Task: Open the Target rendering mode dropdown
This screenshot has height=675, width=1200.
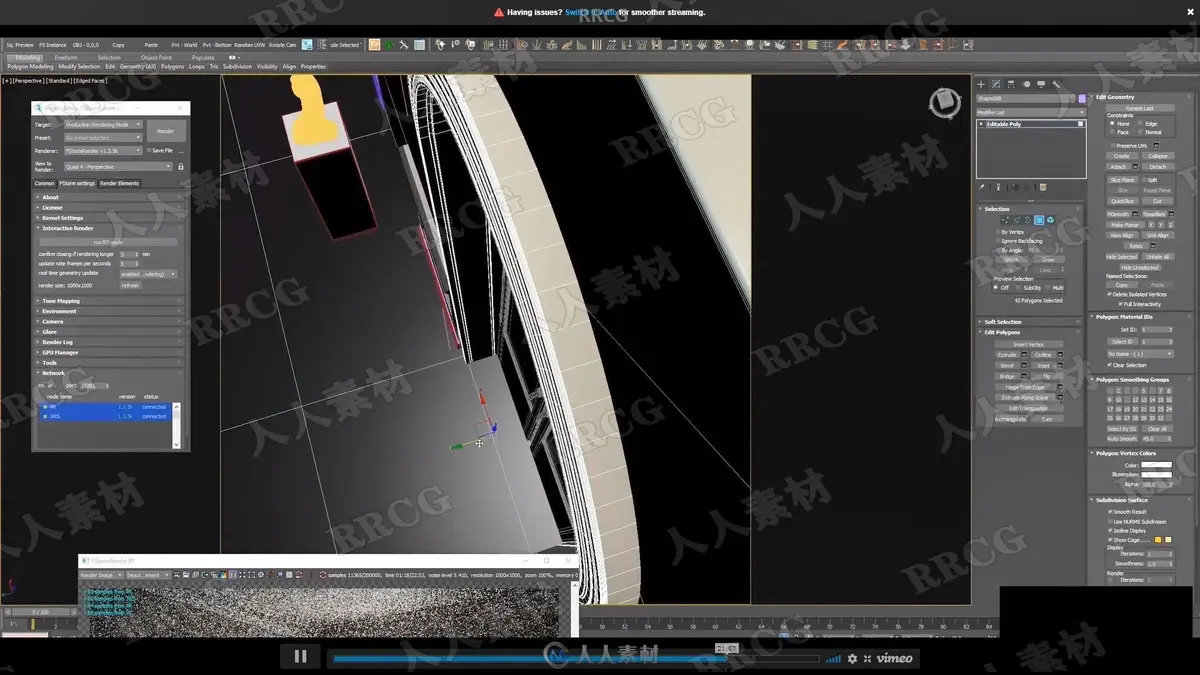Action: (x=103, y=125)
